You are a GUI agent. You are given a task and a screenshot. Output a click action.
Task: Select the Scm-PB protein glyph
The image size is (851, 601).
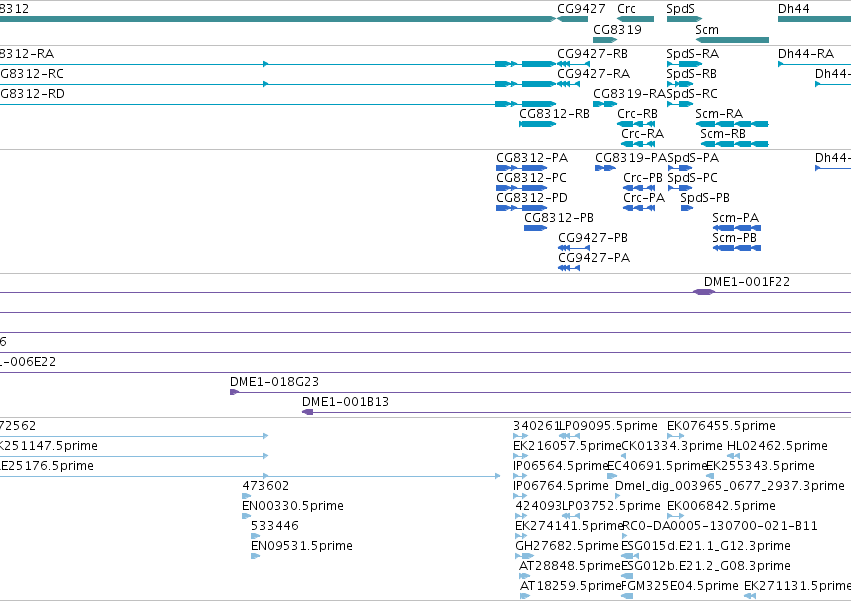pos(736,248)
